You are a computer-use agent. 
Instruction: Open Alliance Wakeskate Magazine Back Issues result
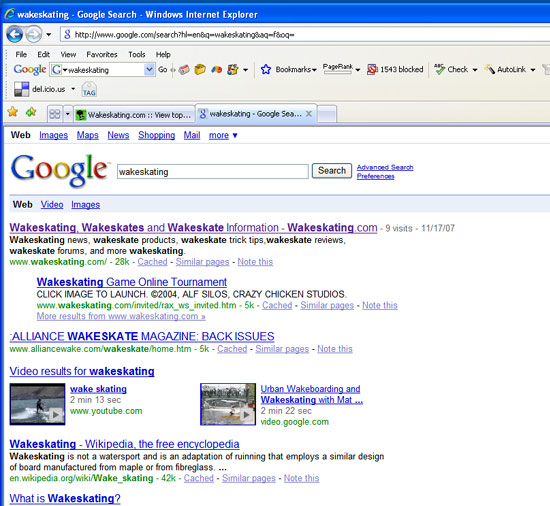click(142, 336)
